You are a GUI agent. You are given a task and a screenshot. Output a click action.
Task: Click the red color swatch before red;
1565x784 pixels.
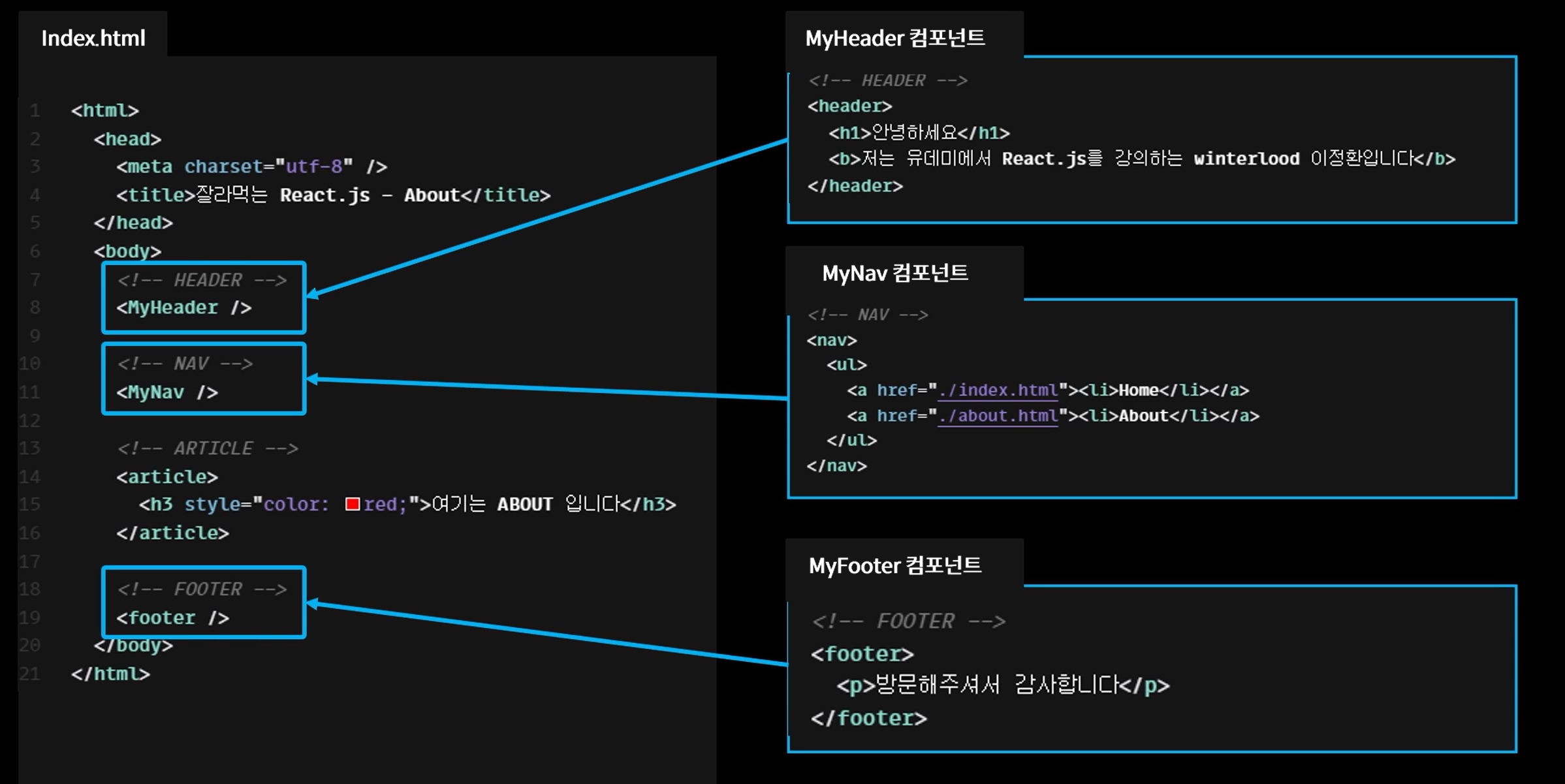coord(353,504)
